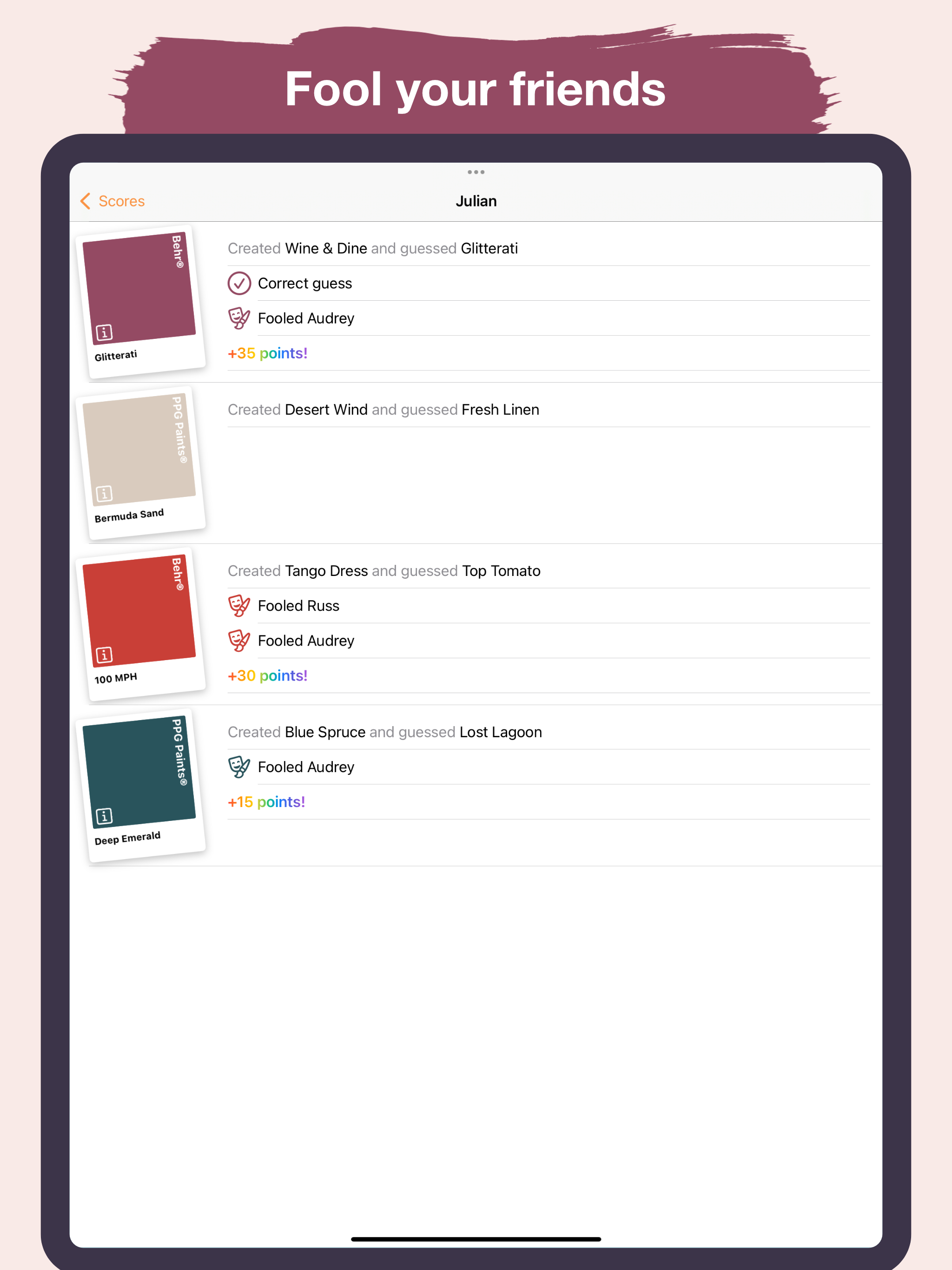Viewport: 952px width, 1270px height.
Task: Tap info icon on Deep Emerald chip
Action: click(104, 816)
